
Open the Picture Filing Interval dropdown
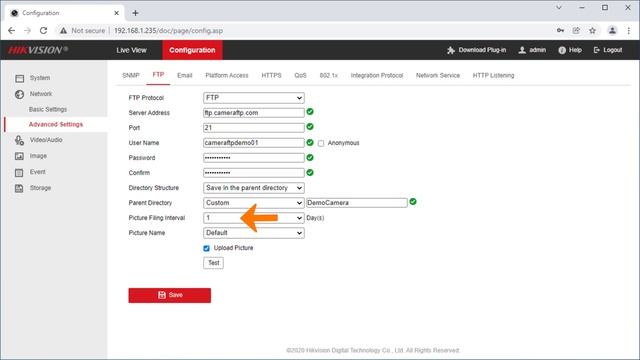pyautogui.click(x=253, y=218)
